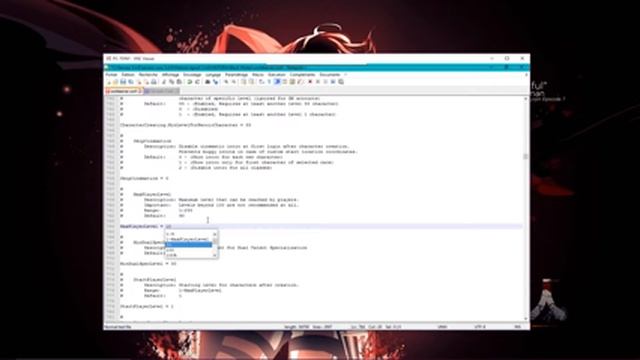Open the Compléments menu

click(302, 75)
